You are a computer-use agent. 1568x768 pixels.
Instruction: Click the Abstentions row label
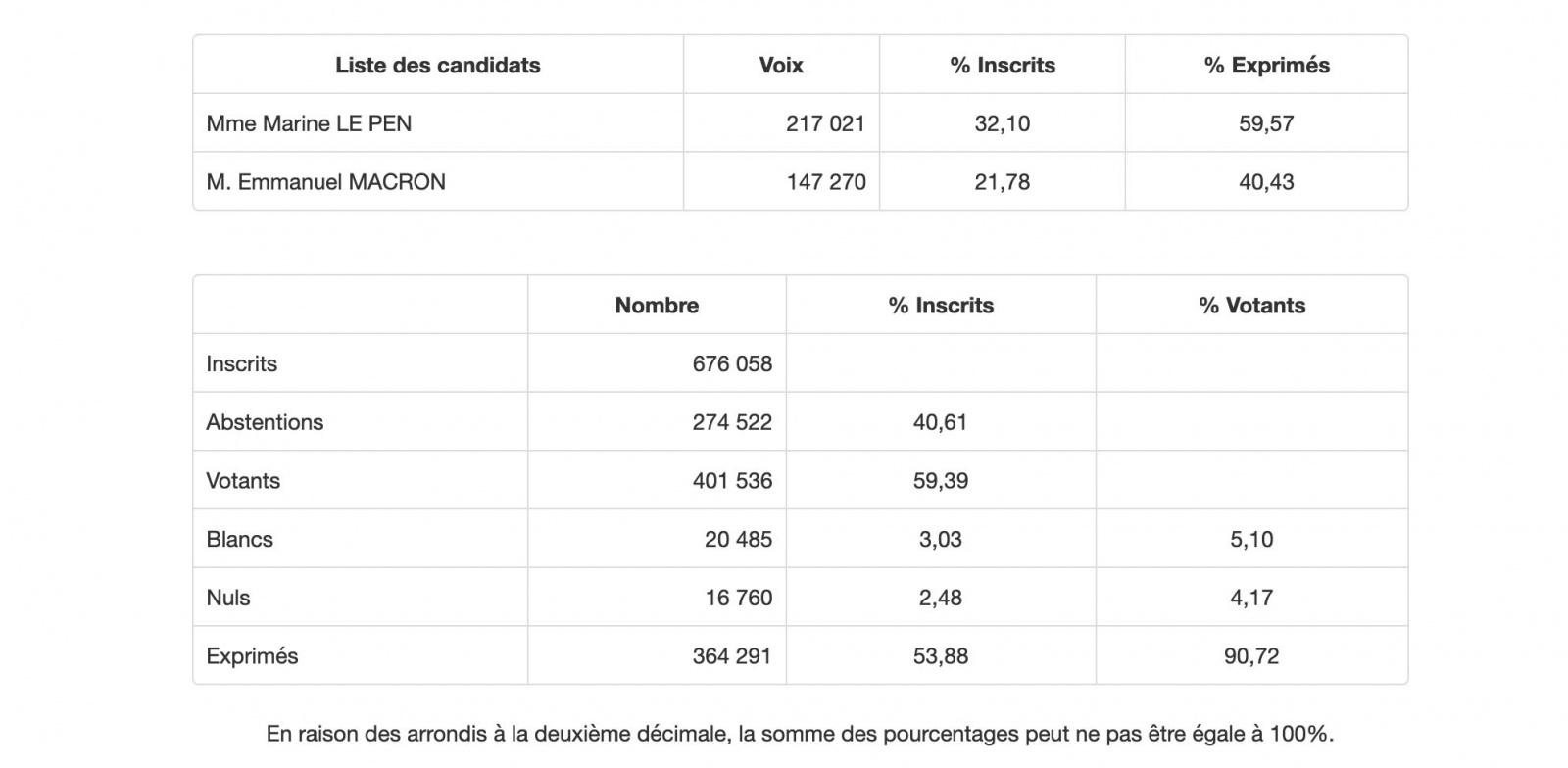(x=265, y=422)
